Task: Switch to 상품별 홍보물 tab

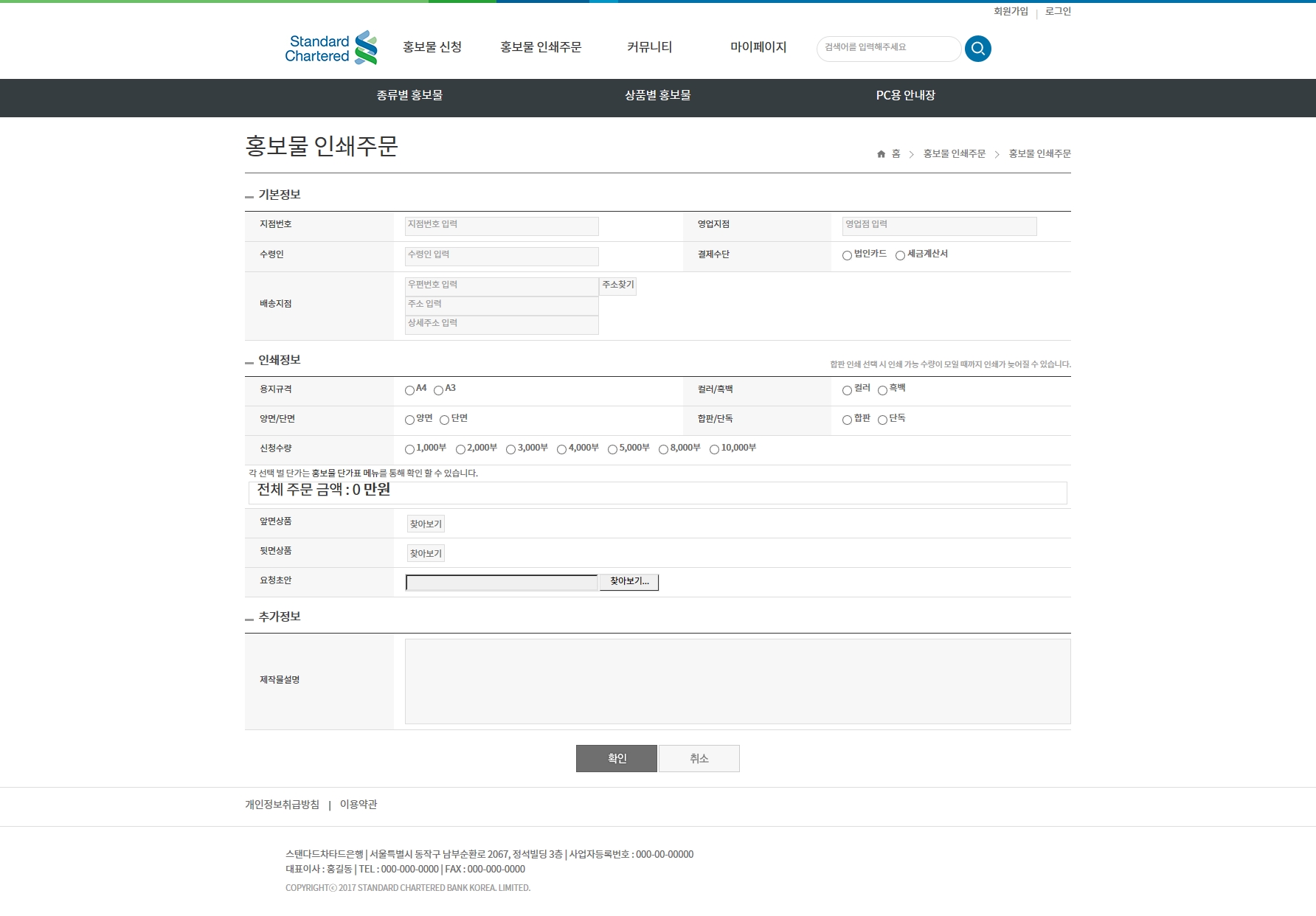Action: pos(657,95)
